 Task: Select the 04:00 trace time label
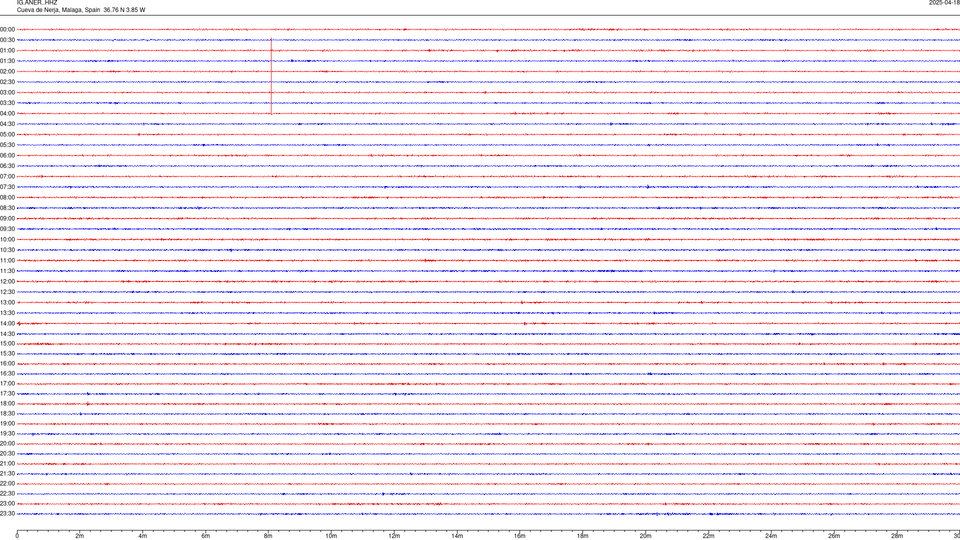[7, 113]
